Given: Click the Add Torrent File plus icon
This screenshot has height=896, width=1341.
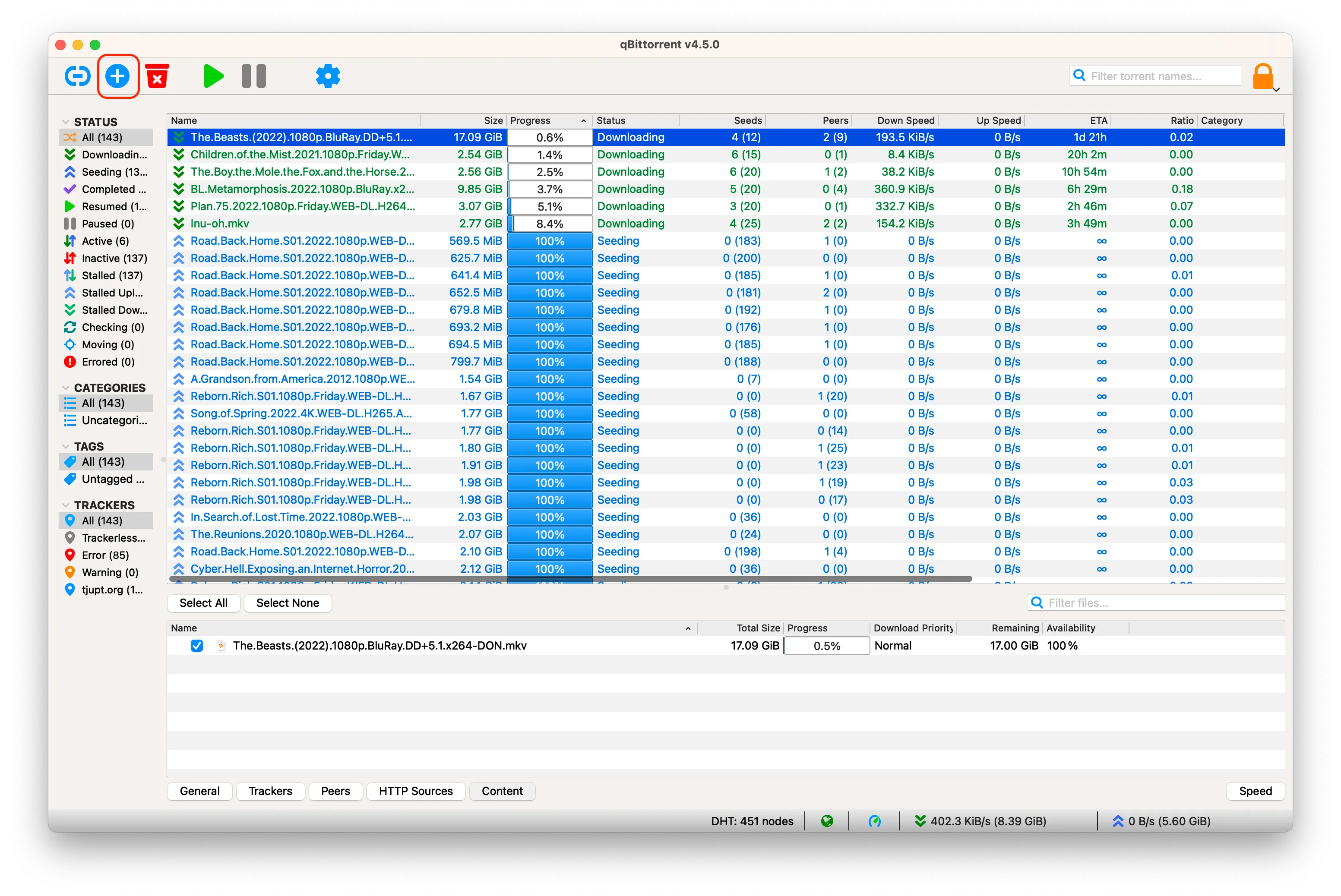Looking at the screenshot, I should pos(118,76).
